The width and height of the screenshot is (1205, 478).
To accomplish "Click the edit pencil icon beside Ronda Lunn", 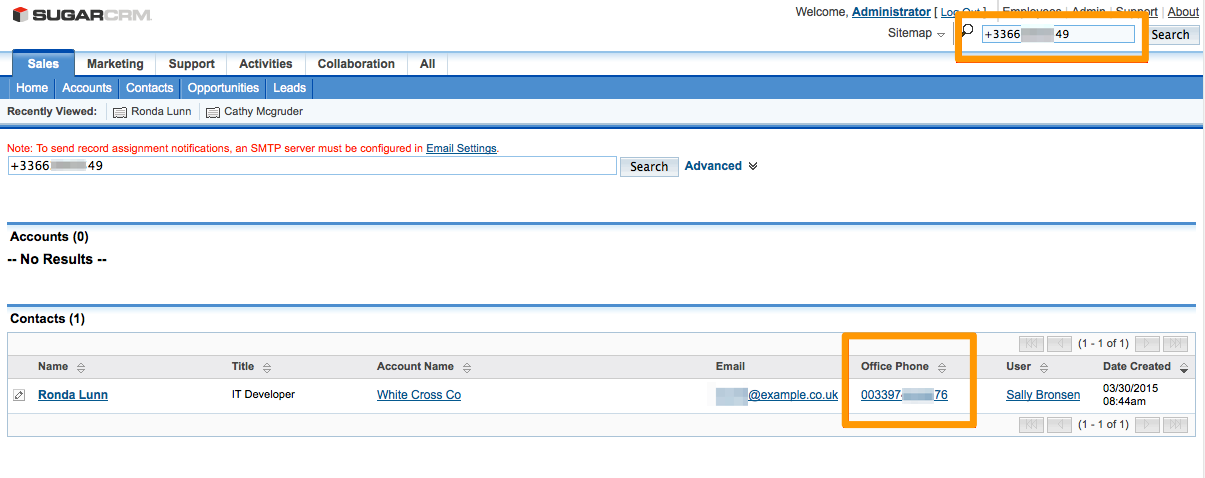I will coord(19,395).
